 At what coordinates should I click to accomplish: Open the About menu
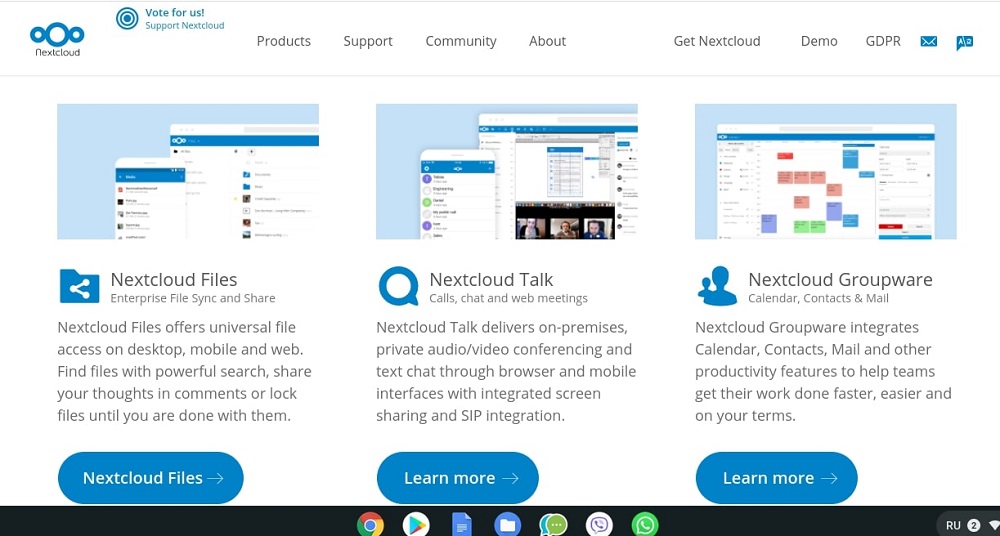pos(547,41)
